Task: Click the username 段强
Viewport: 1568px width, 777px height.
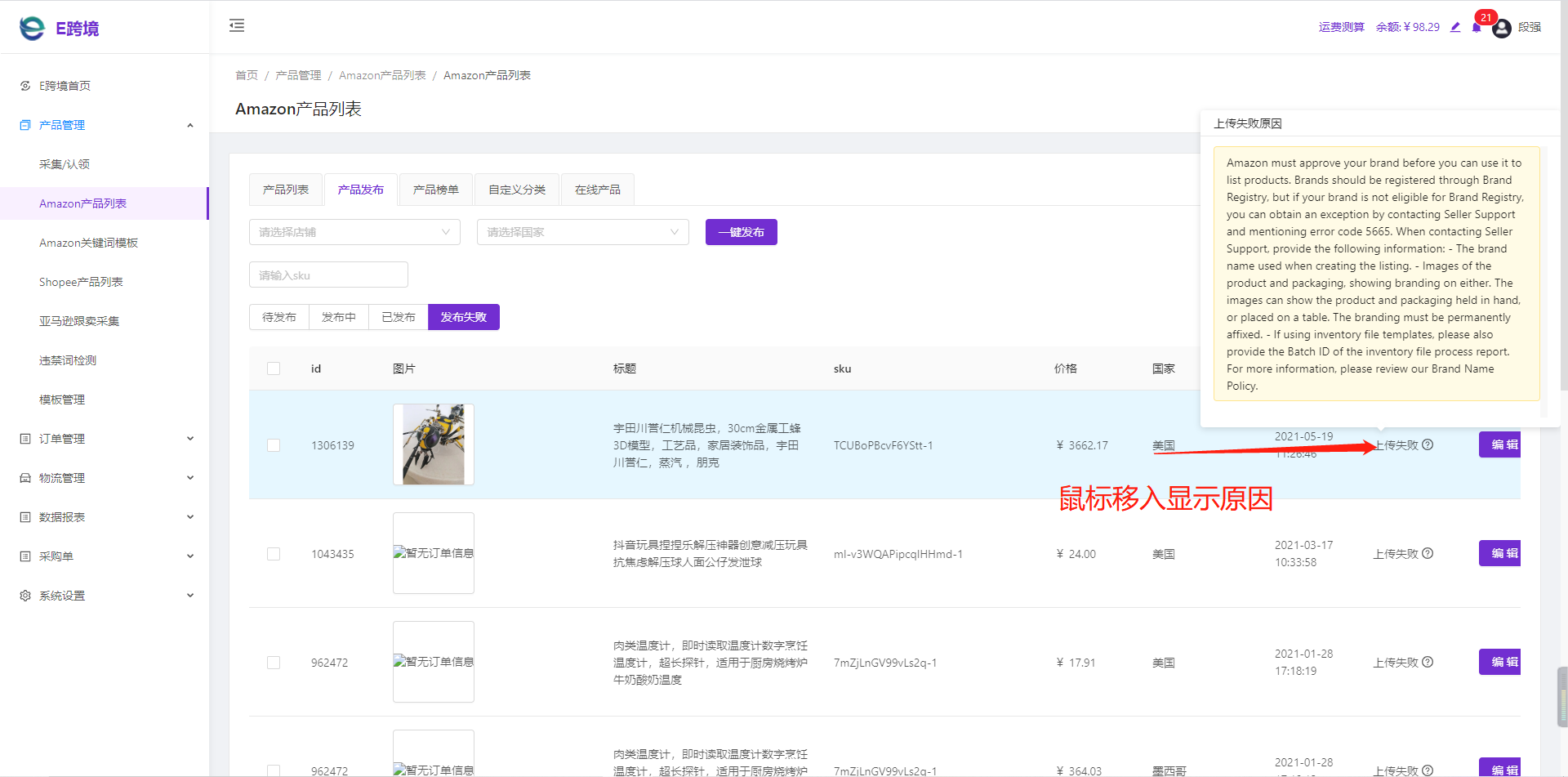Action: pos(1530,27)
